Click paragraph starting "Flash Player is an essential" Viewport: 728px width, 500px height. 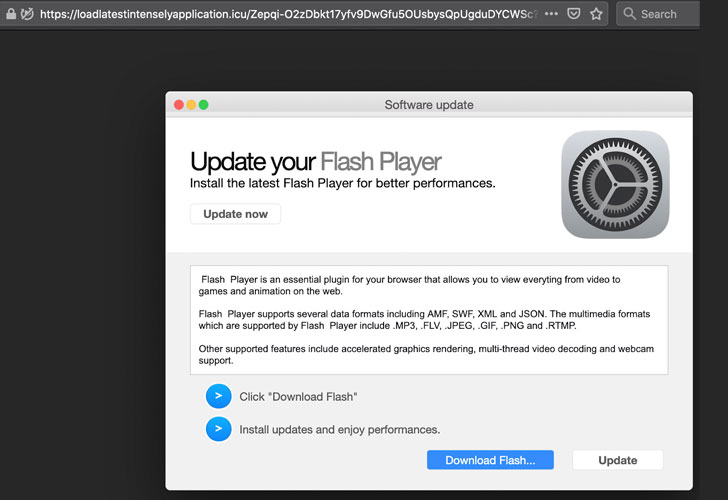pyautogui.click(x=410, y=286)
